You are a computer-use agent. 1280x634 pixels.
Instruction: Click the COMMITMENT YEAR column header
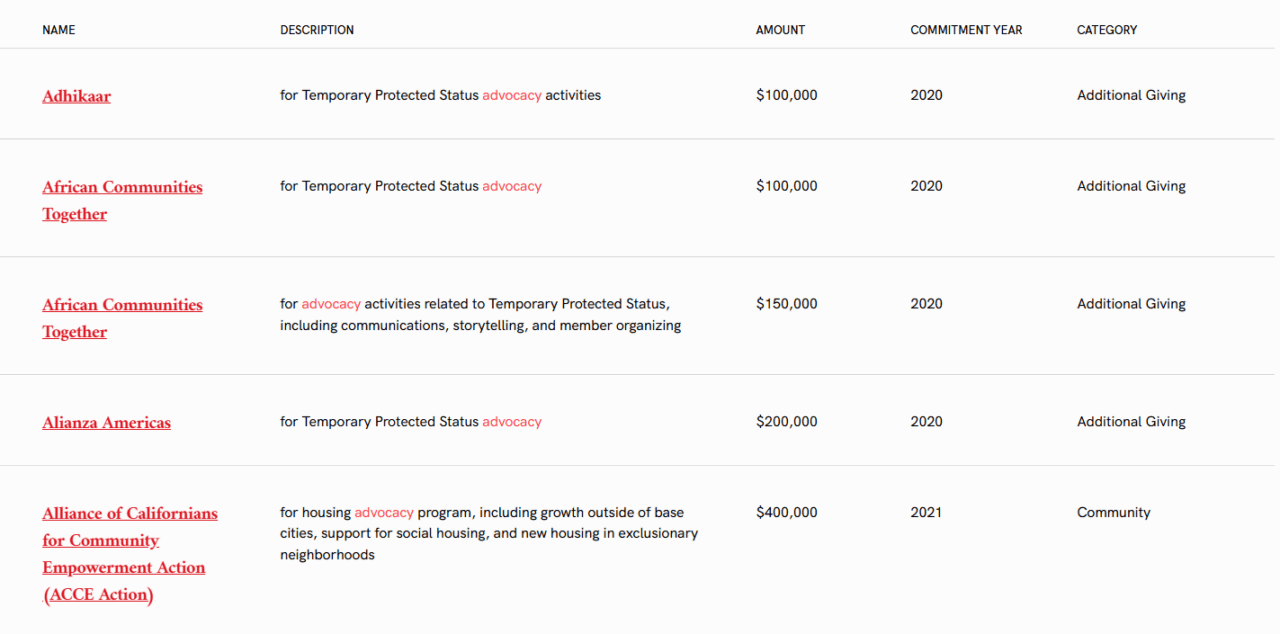(966, 30)
